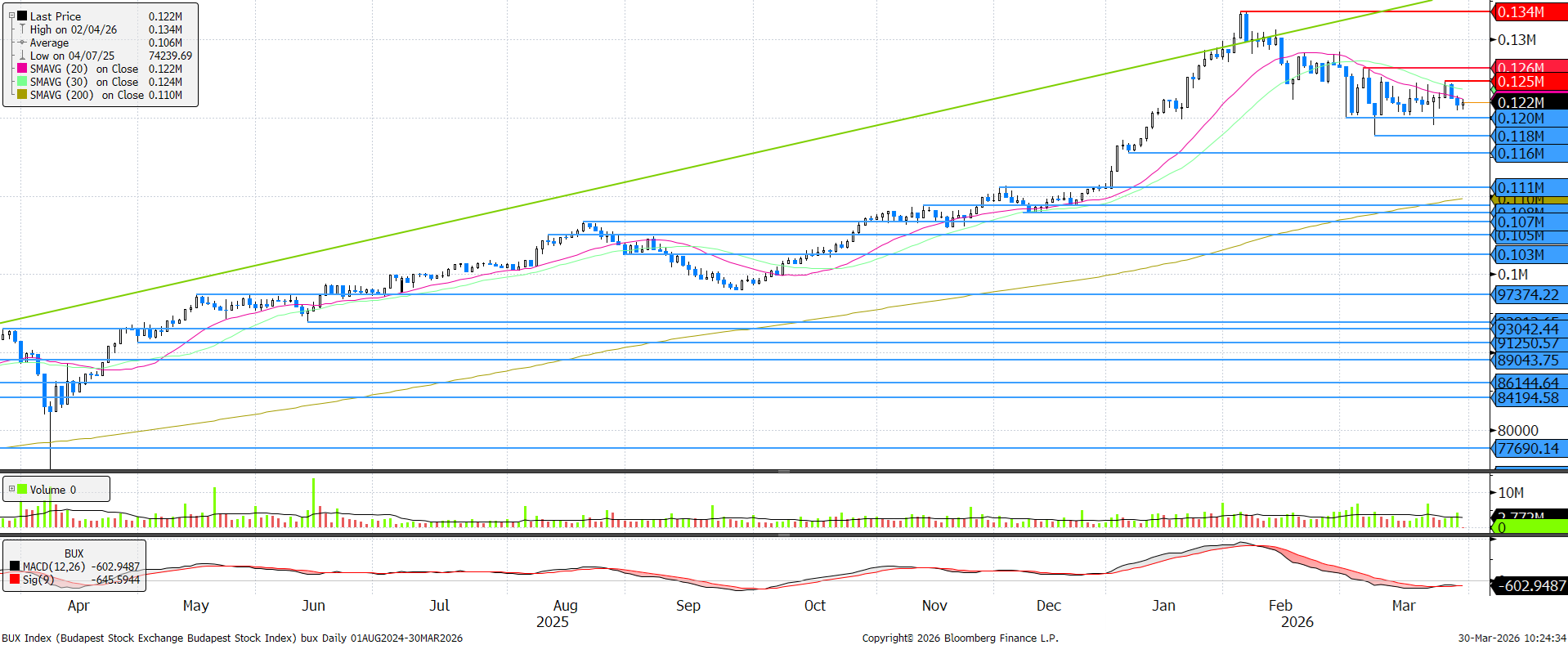Click the olive SMAVG (200) color swatch
Image resolution: width=1568 pixels, height=645 pixels.
pyautogui.click(x=22, y=95)
